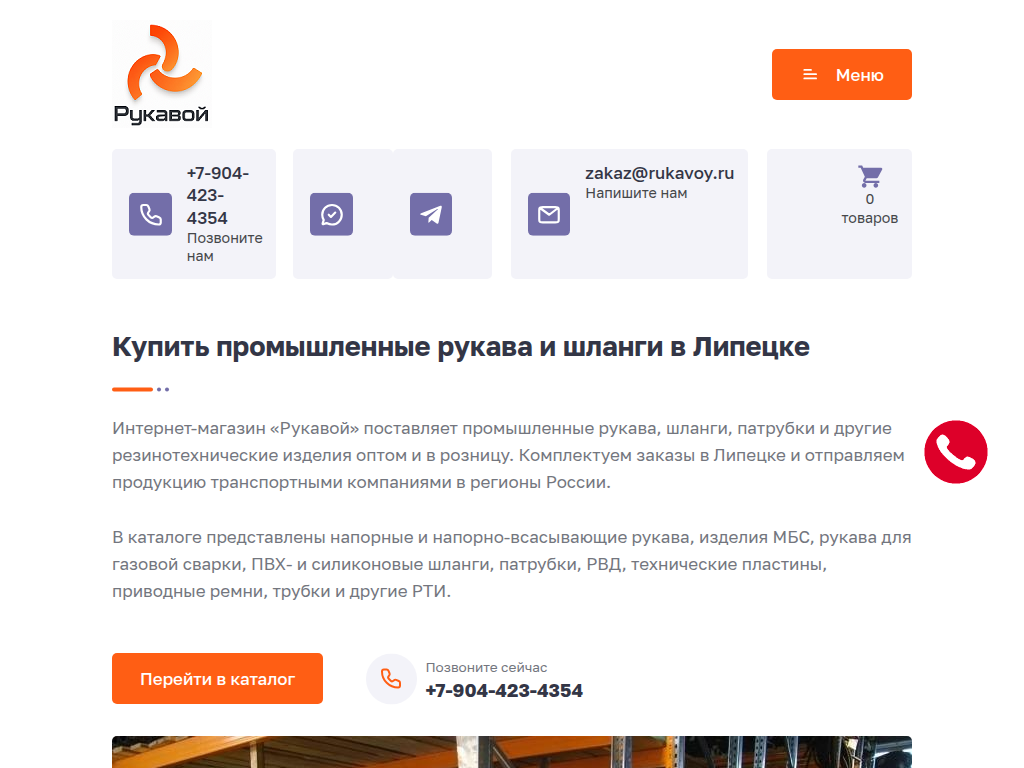Click paragraph starting 'В каталоге представлены'
Image resolution: width=1024 pixels, height=768 pixels.
click(512, 564)
